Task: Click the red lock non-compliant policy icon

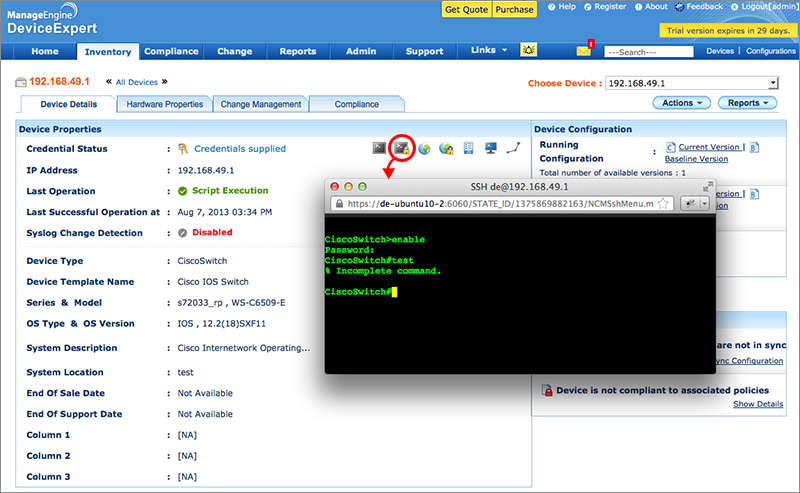Action: point(547,390)
